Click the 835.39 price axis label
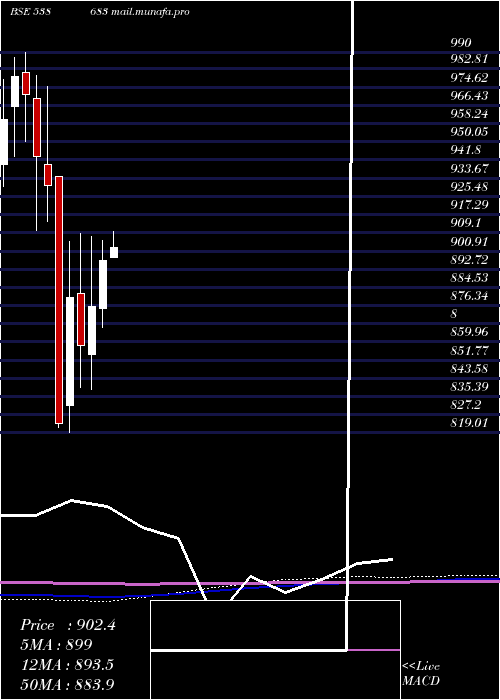This screenshot has height=700, width=500. pyautogui.click(x=469, y=386)
